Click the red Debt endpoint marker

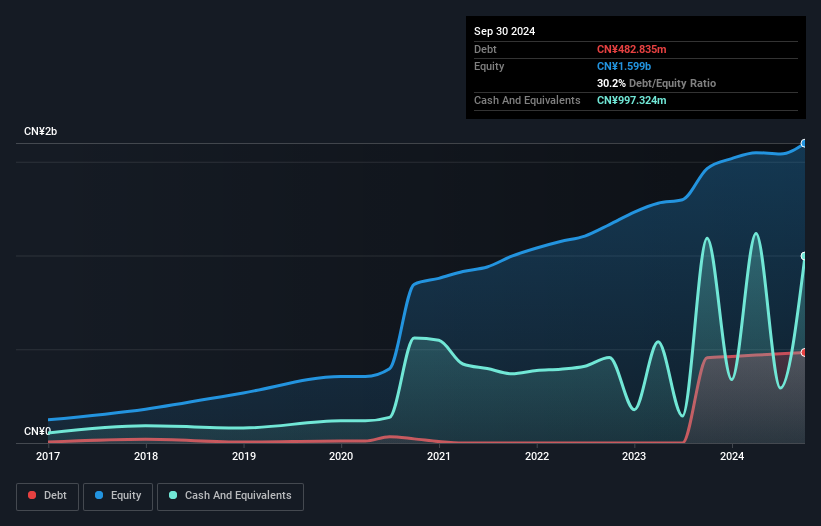804,353
